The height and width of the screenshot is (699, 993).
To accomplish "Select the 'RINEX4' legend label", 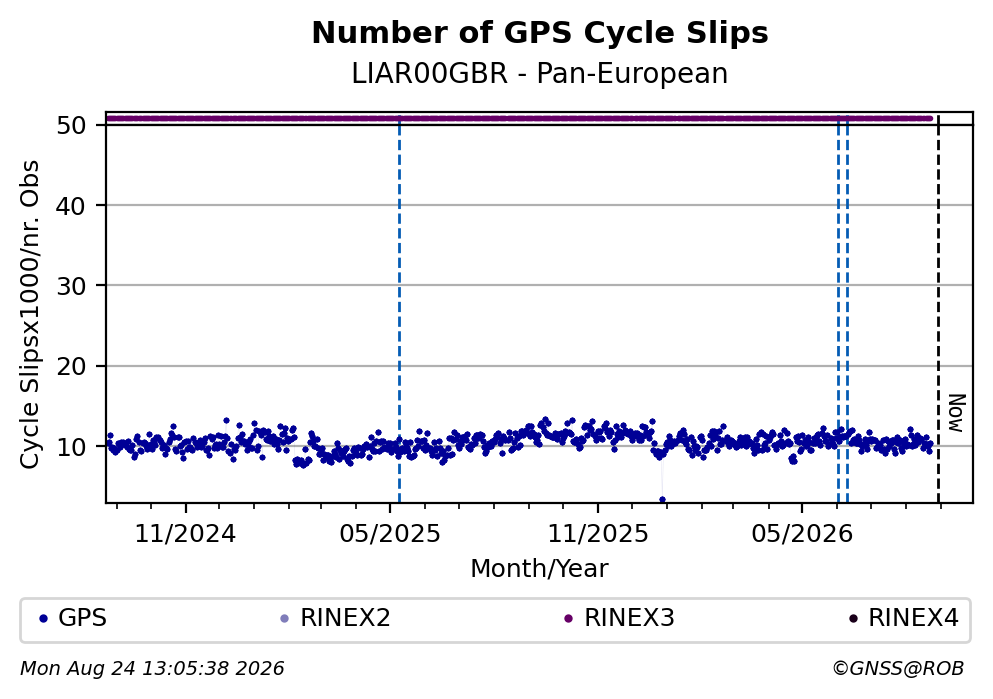I will tap(913, 618).
